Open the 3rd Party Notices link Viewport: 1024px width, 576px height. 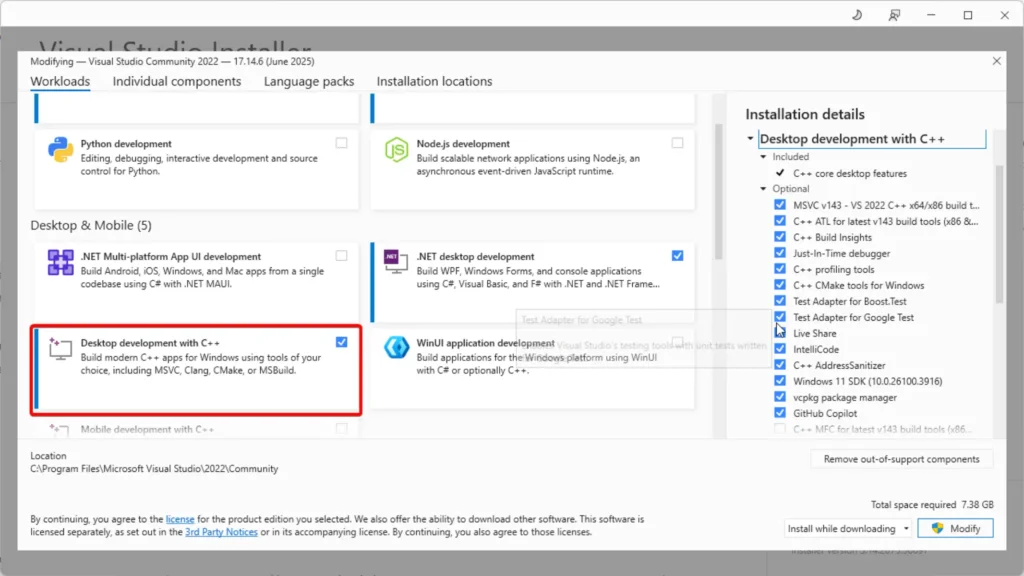pos(221,532)
